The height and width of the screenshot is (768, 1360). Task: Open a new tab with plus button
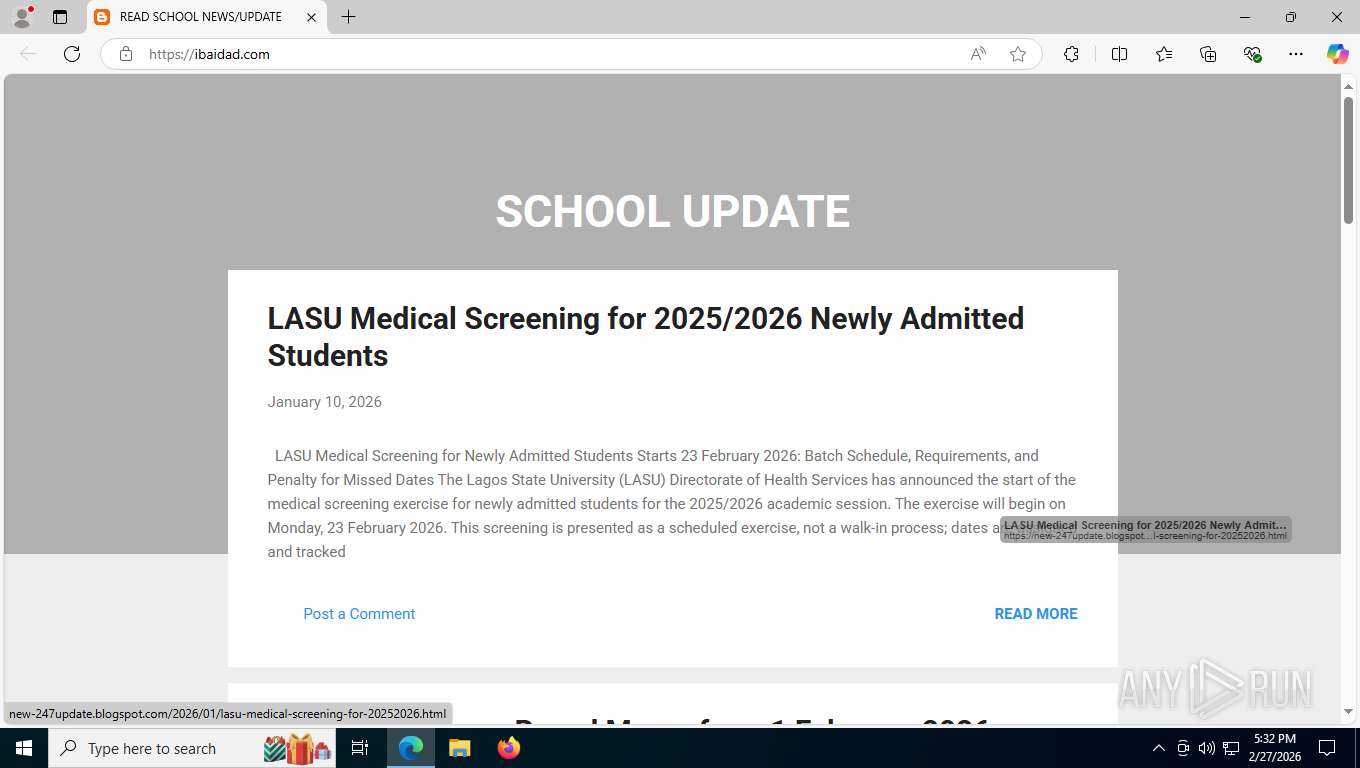click(x=348, y=17)
